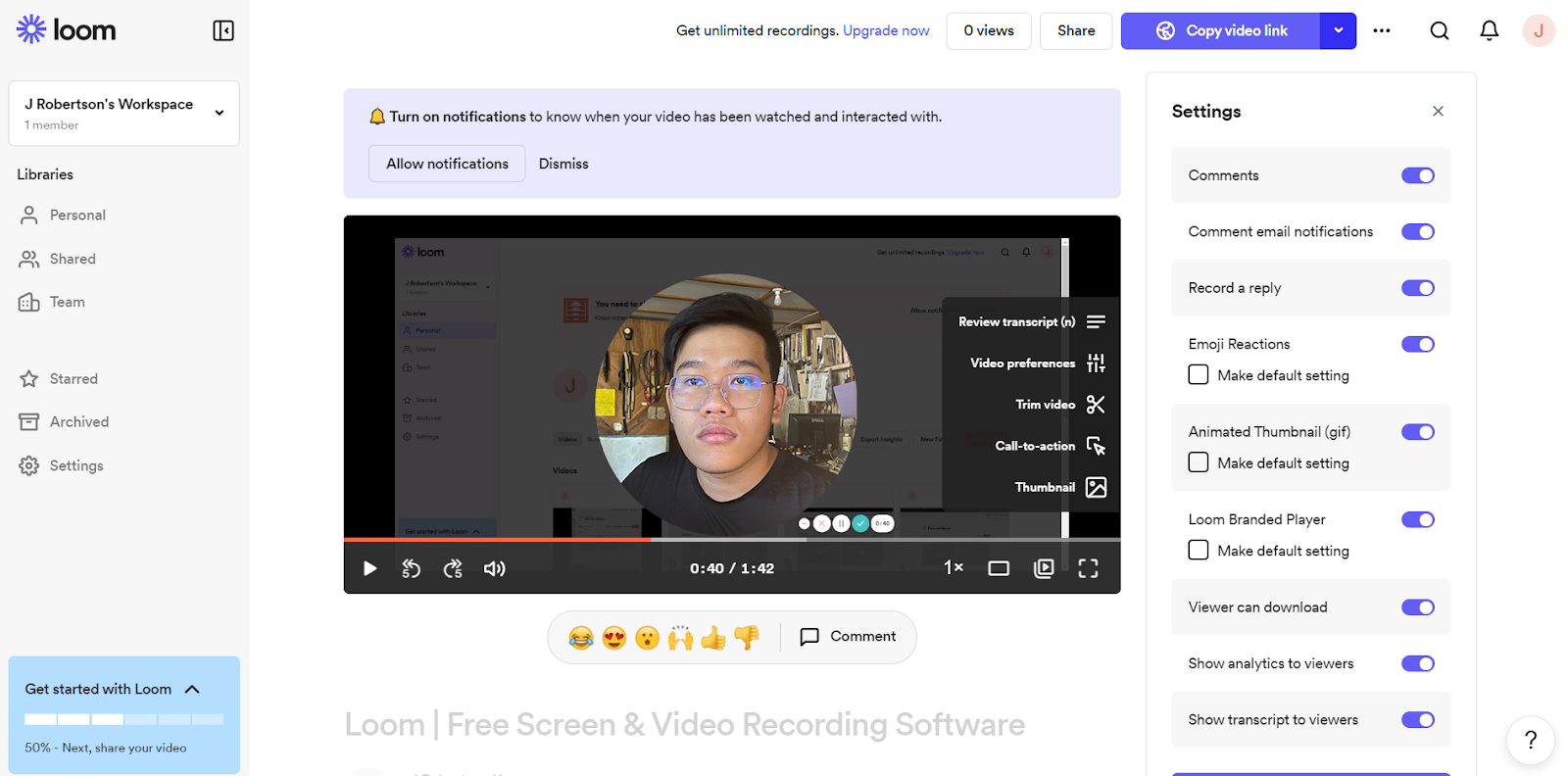This screenshot has height=776, width=1568.
Task: Seek on the video progress bar
Action: (x=732, y=539)
